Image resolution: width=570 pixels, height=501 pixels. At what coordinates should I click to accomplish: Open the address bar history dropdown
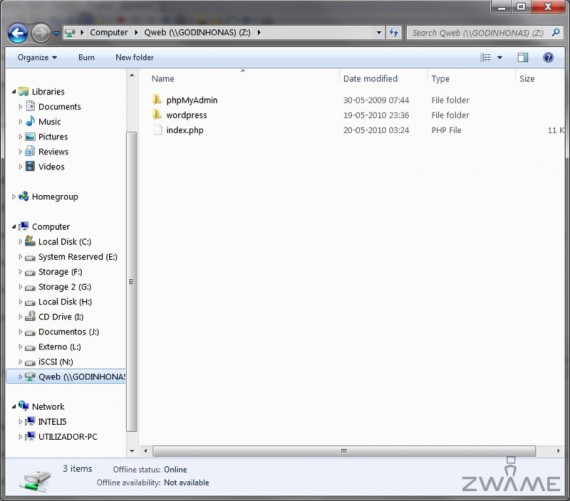379,33
